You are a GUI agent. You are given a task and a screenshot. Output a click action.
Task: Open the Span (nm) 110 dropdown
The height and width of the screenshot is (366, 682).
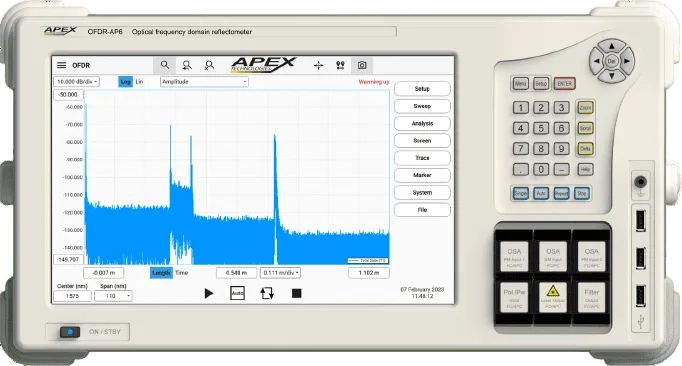(x=113, y=296)
